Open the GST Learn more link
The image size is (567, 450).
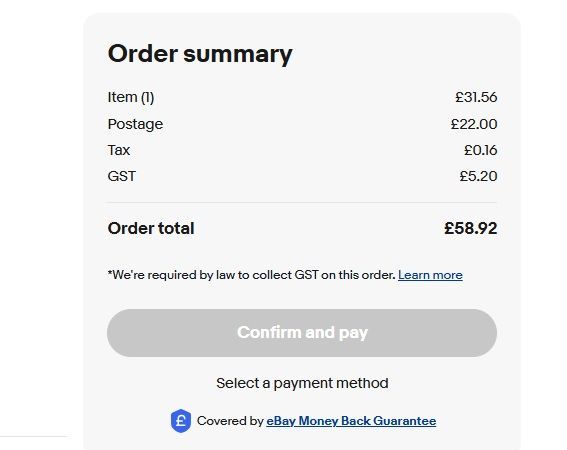click(x=430, y=275)
